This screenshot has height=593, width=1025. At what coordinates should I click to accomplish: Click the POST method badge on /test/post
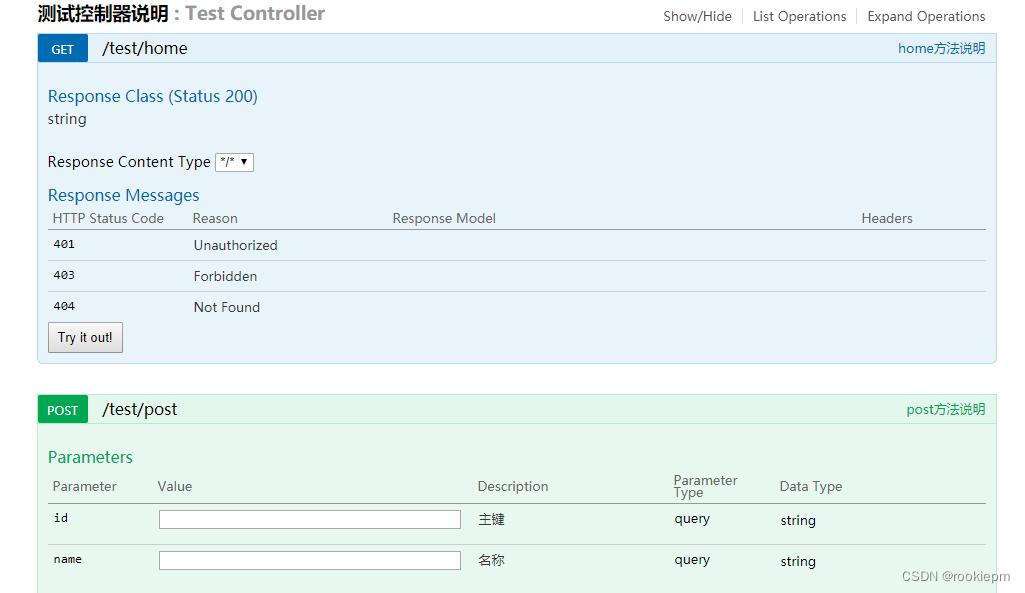click(x=62, y=410)
